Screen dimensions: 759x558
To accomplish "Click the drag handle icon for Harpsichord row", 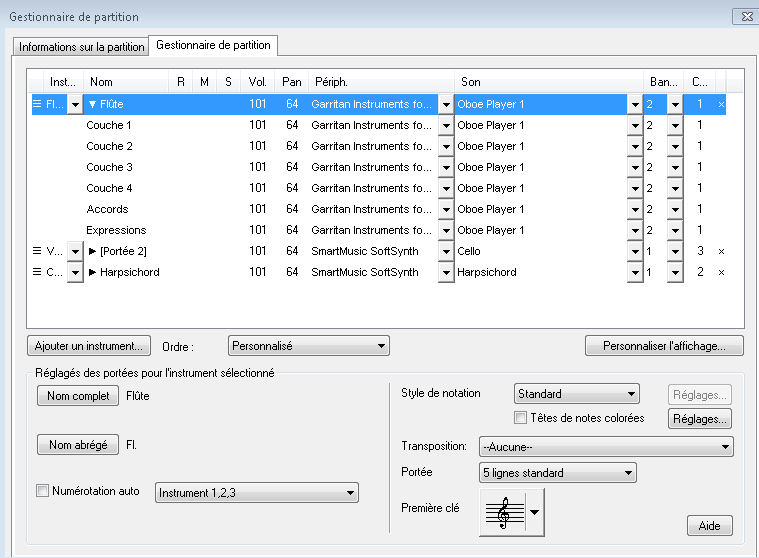I will 38,272.
